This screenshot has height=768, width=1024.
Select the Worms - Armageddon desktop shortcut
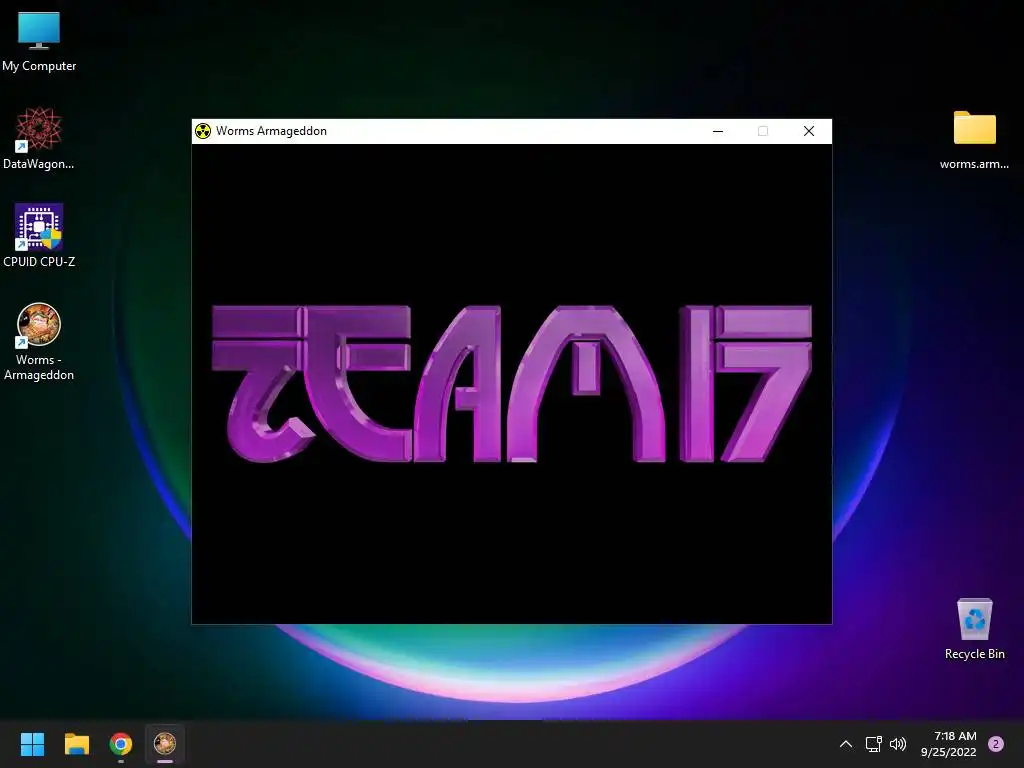39,342
